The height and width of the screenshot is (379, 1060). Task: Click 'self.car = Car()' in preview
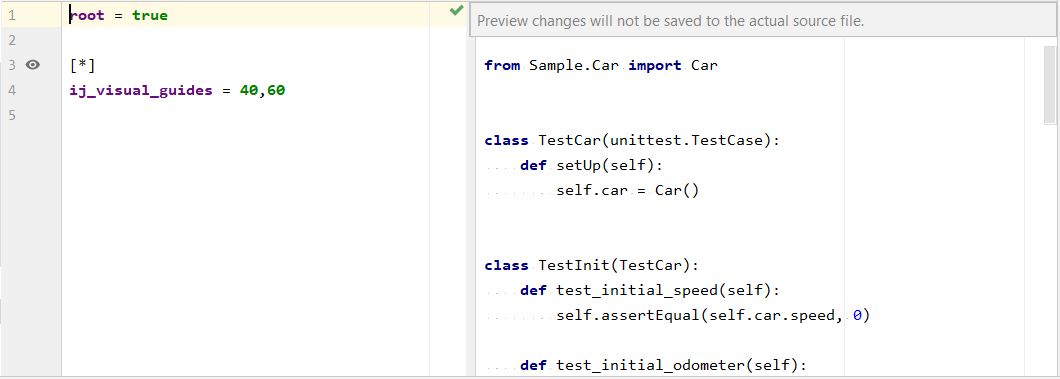click(x=627, y=191)
